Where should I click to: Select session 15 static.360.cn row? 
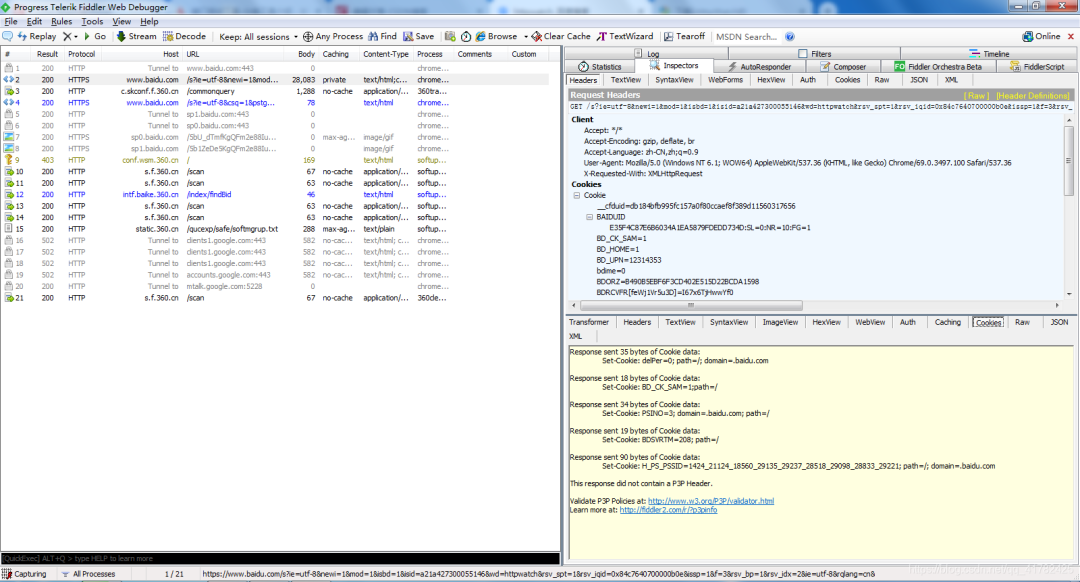point(276,229)
